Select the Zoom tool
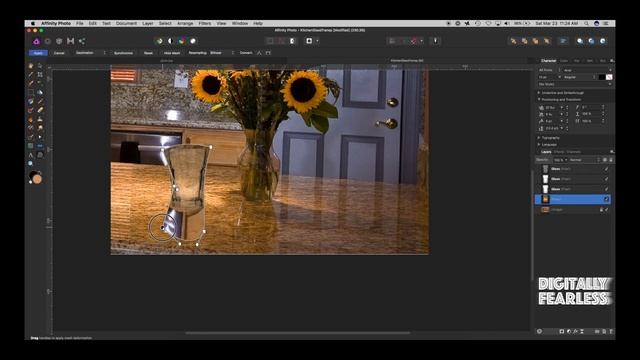640x360 pixels. 31,163
